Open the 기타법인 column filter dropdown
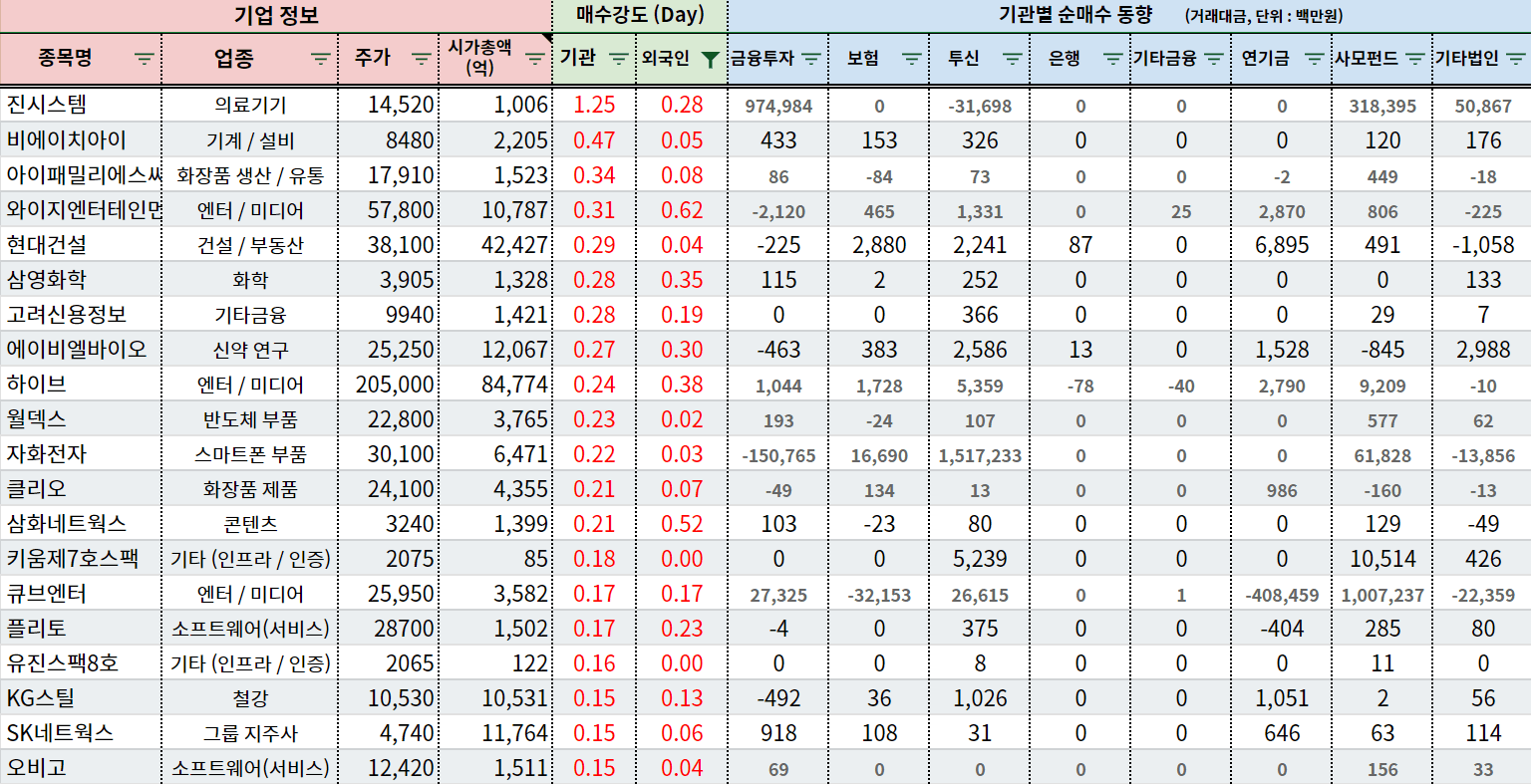The width and height of the screenshot is (1531, 784). (x=1515, y=59)
